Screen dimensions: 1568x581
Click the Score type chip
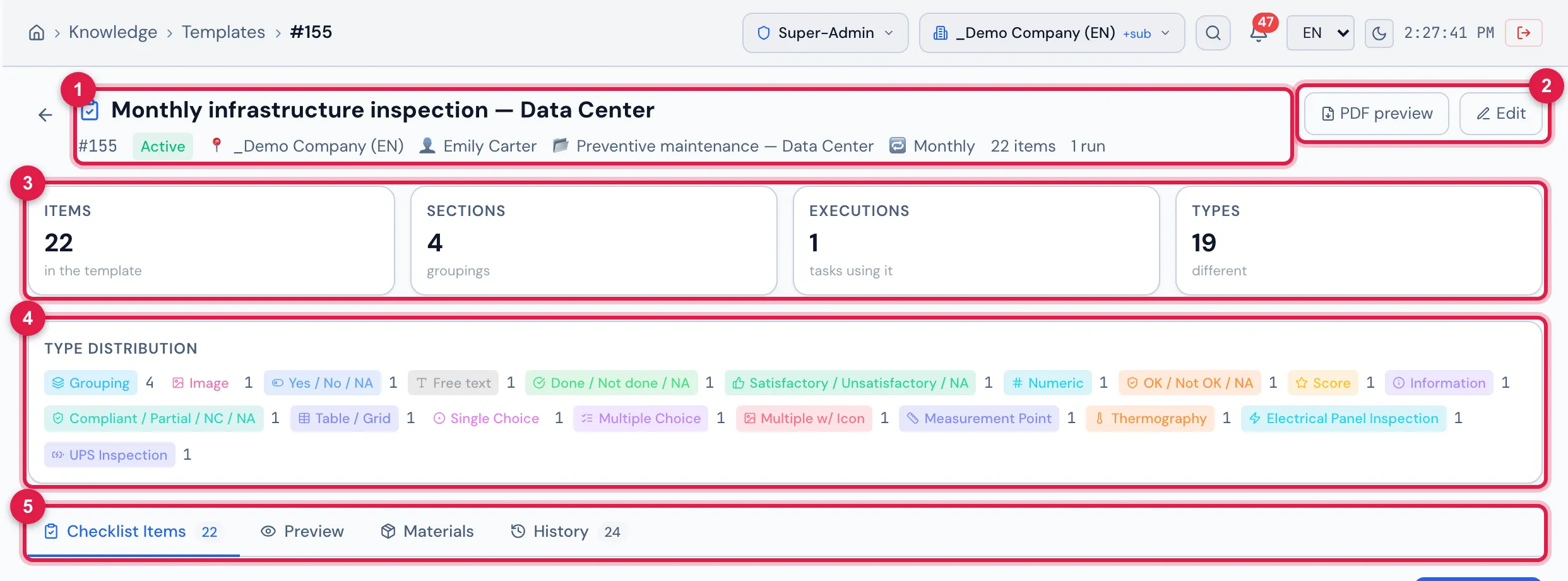1322,383
